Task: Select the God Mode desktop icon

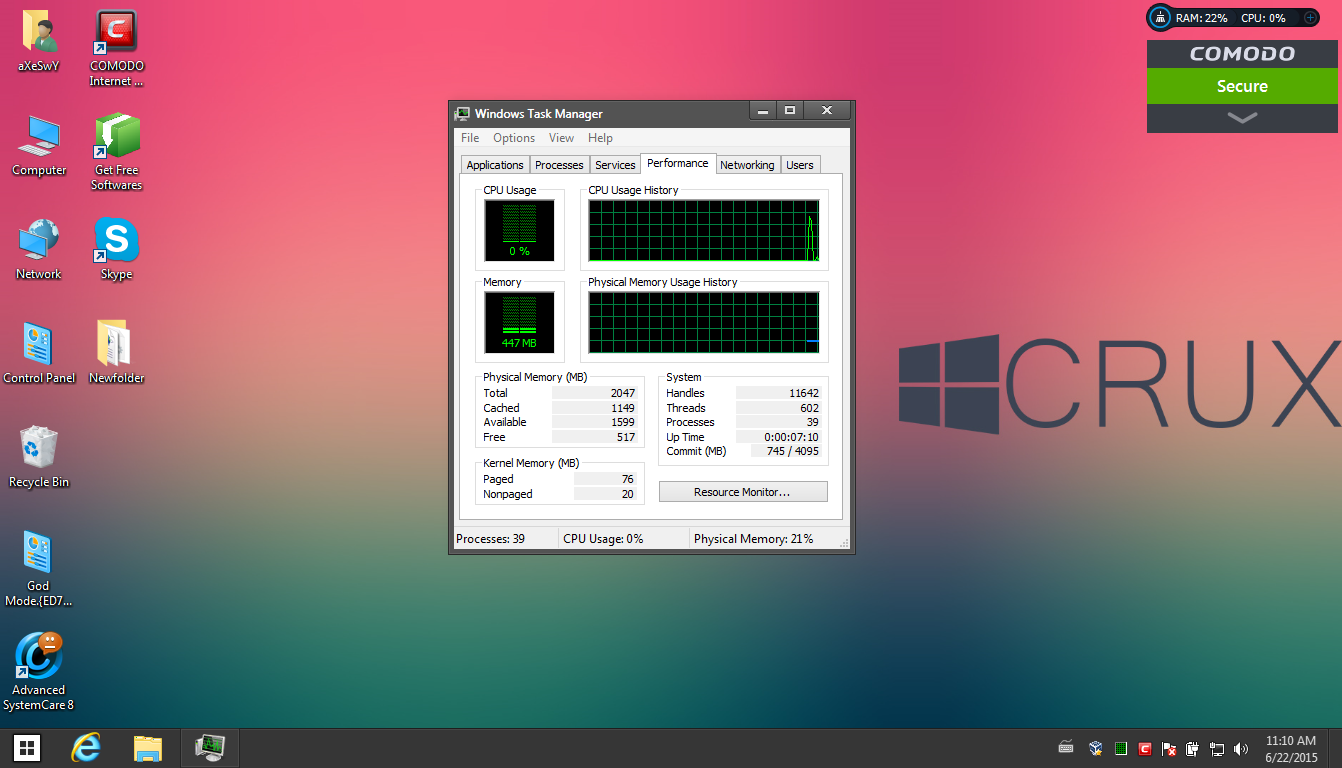Action: (39, 568)
